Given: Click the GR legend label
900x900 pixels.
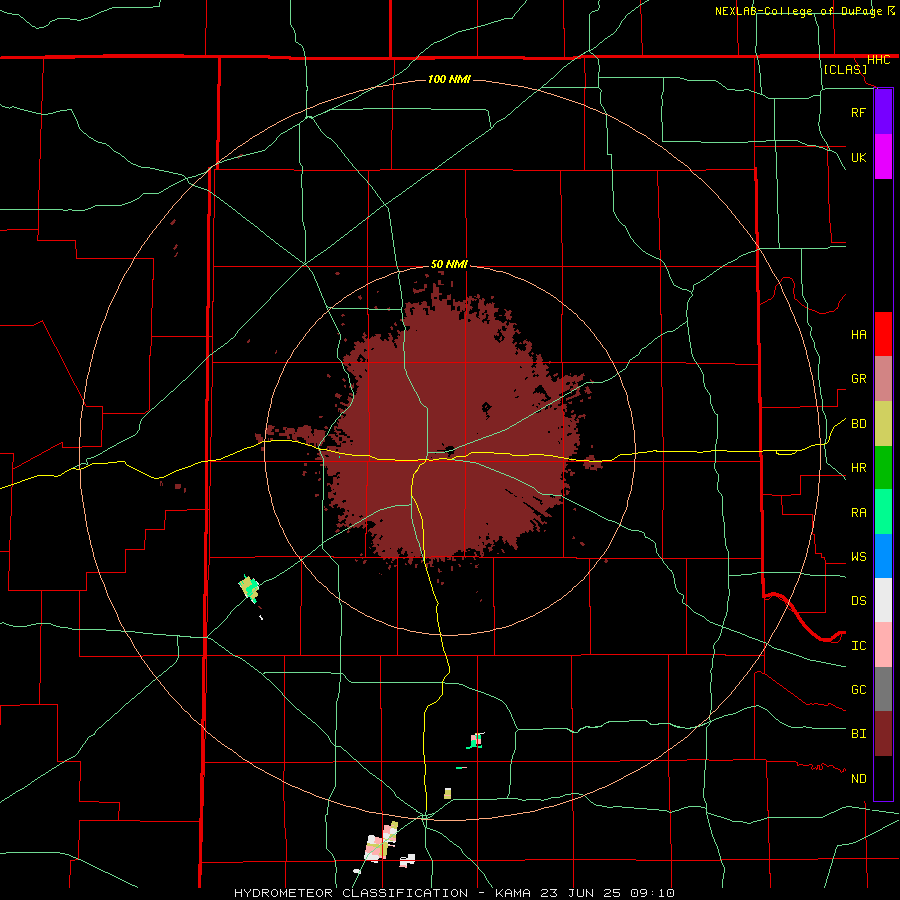Looking at the screenshot, I should (858, 379).
